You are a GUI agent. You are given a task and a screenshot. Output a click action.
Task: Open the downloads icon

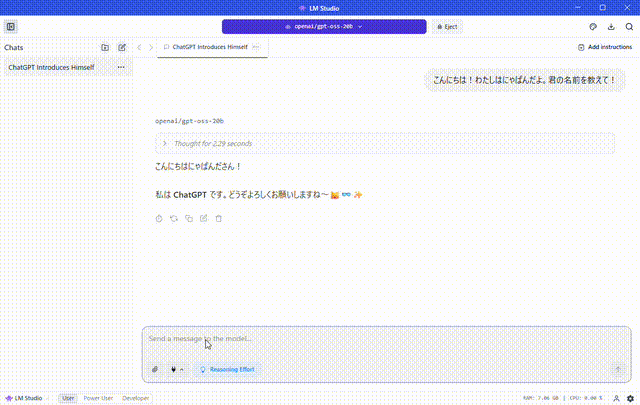click(x=611, y=27)
